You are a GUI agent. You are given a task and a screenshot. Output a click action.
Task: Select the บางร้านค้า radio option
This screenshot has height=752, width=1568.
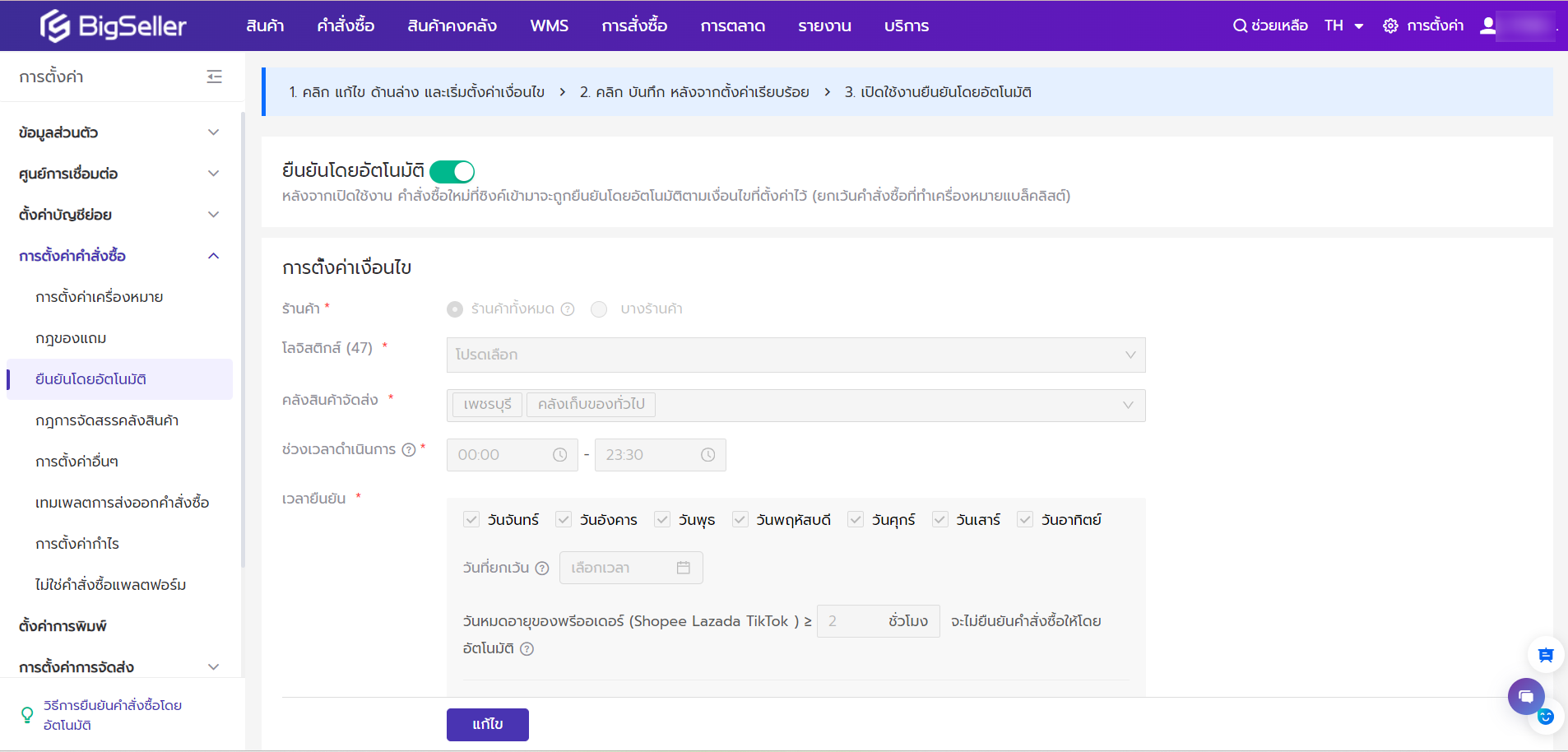pyautogui.click(x=599, y=309)
